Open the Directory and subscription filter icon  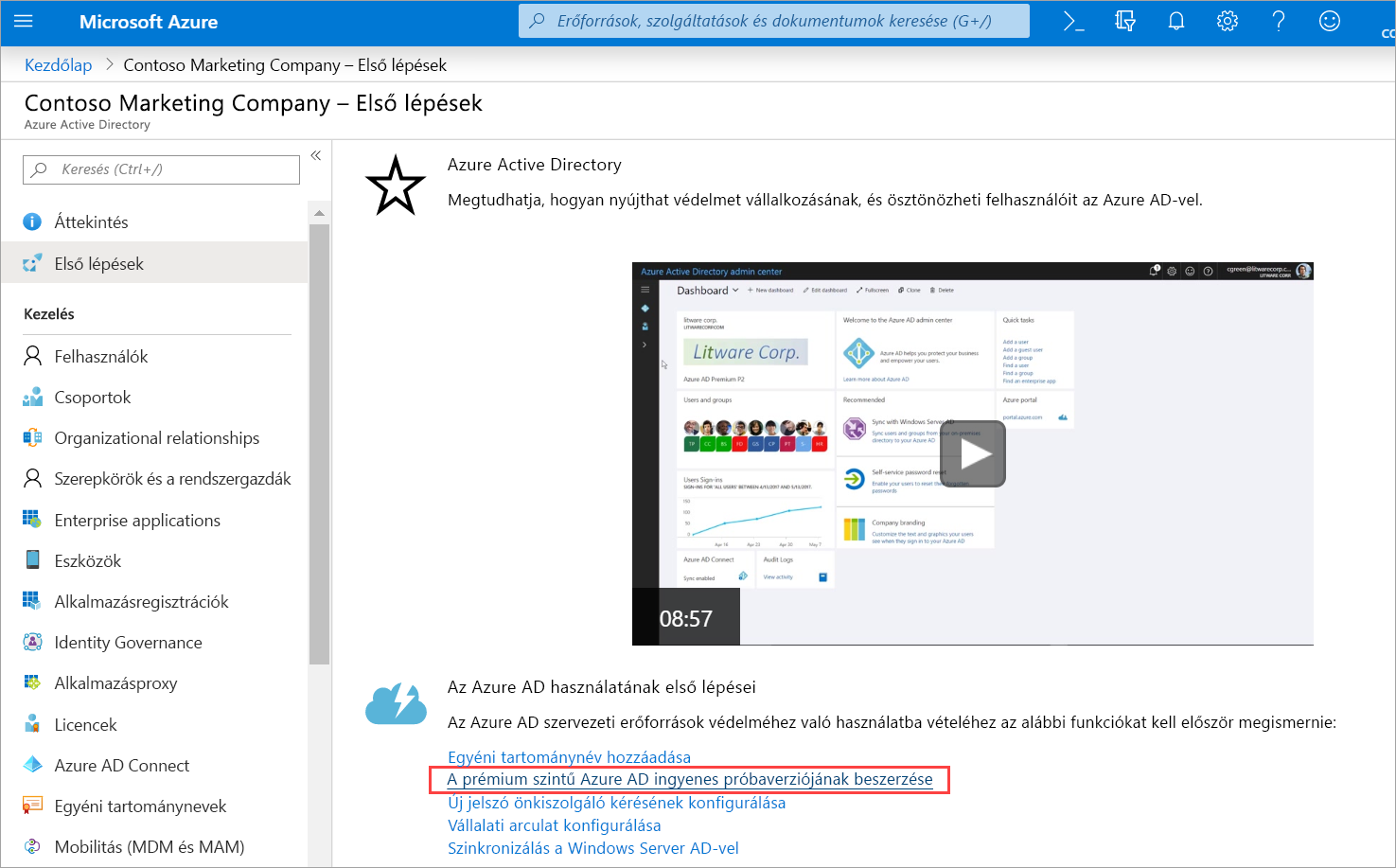(1124, 21)
